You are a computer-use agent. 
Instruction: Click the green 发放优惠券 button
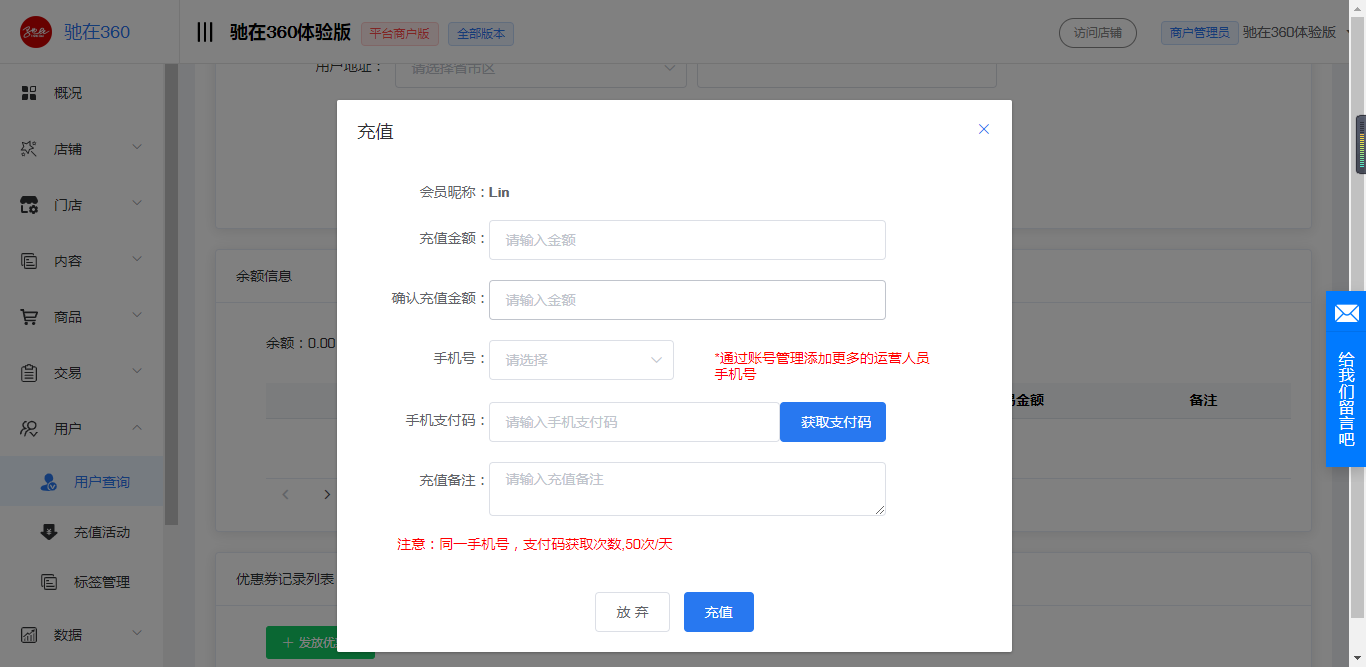pos(320,643)
